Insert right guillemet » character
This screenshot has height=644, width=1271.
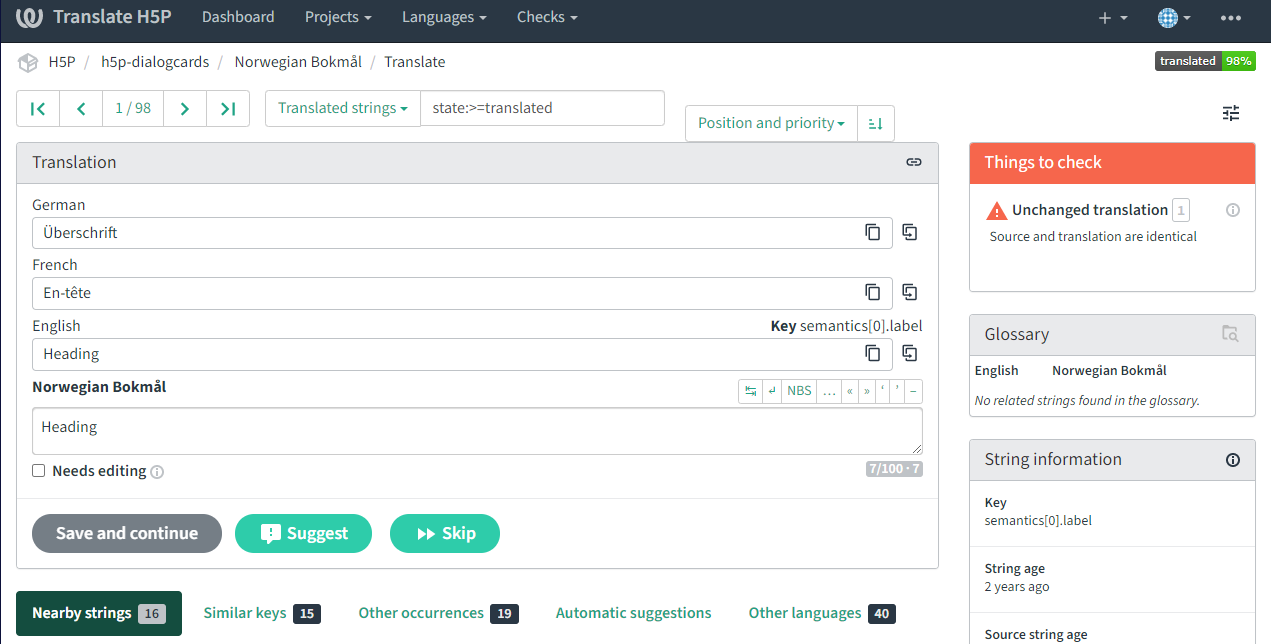tap(867, 391)
